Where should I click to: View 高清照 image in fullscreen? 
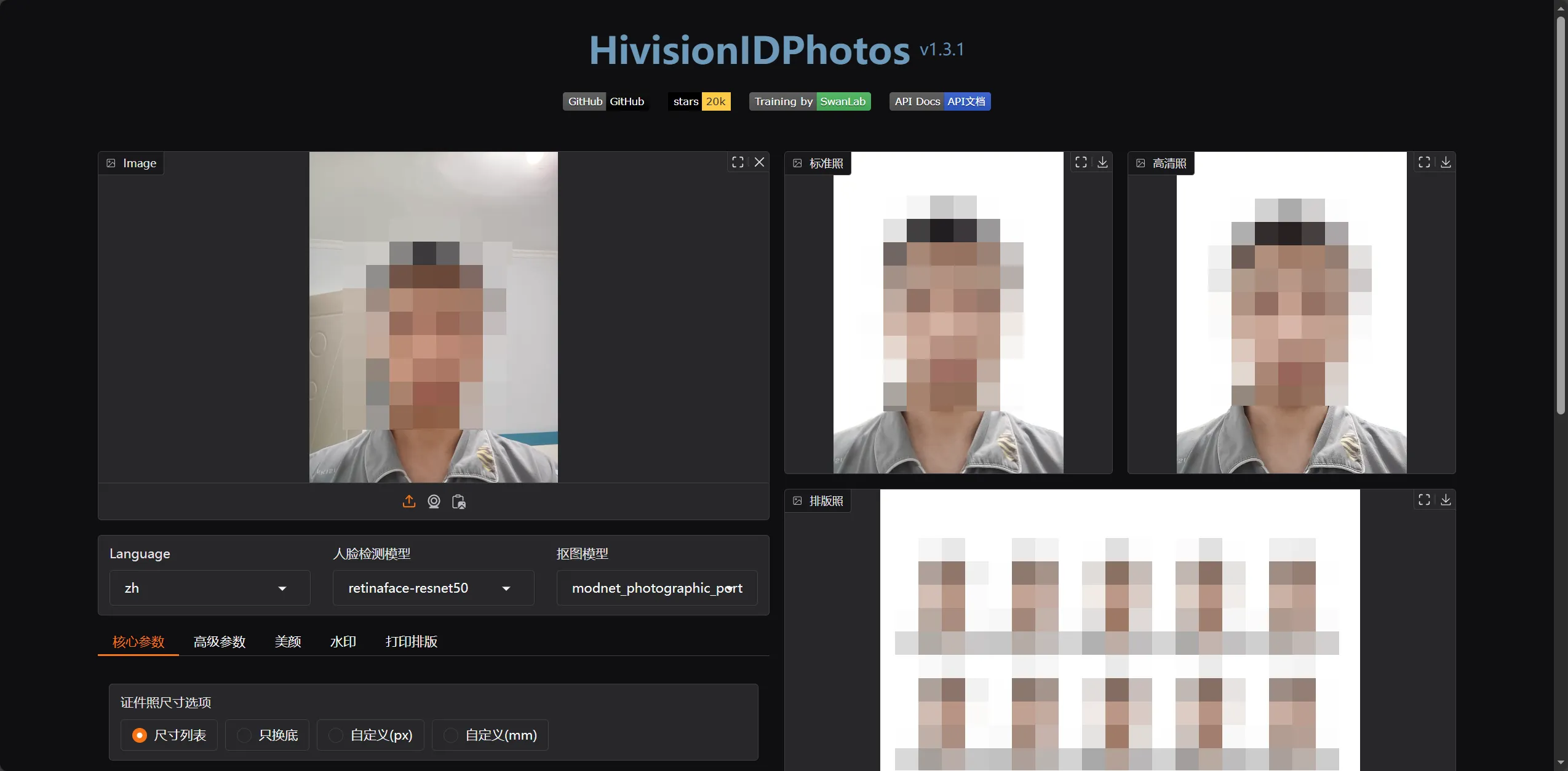pyautogui.click(x=1424, y=162)
